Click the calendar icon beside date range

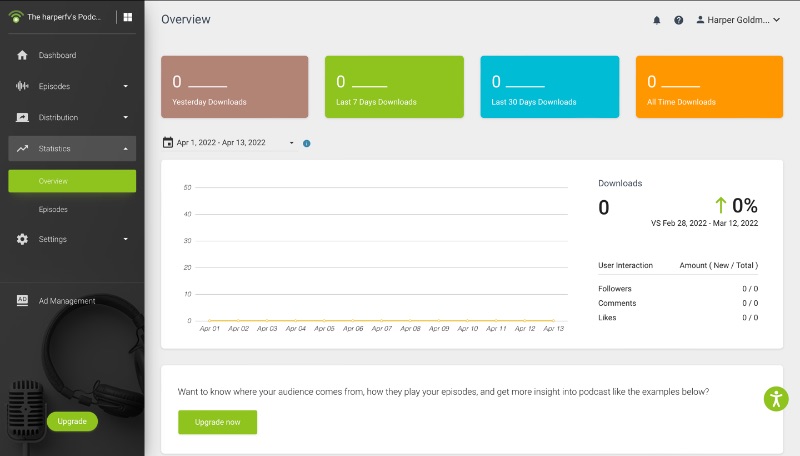(x=168, y=142)
